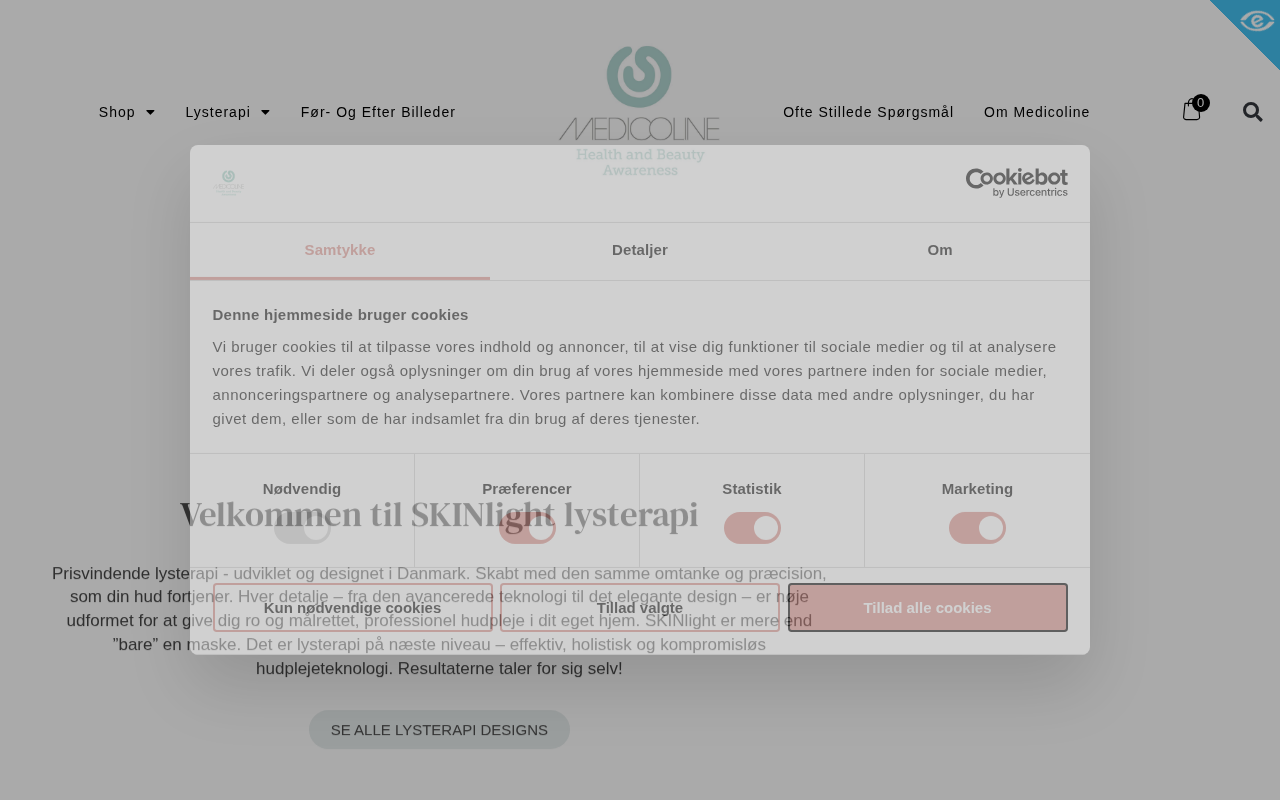The width and height of the screenshot is (1280, 800).
Task: Click SE ALLE LYSTERAPI DESIGNS button
Action: [439, 730]
